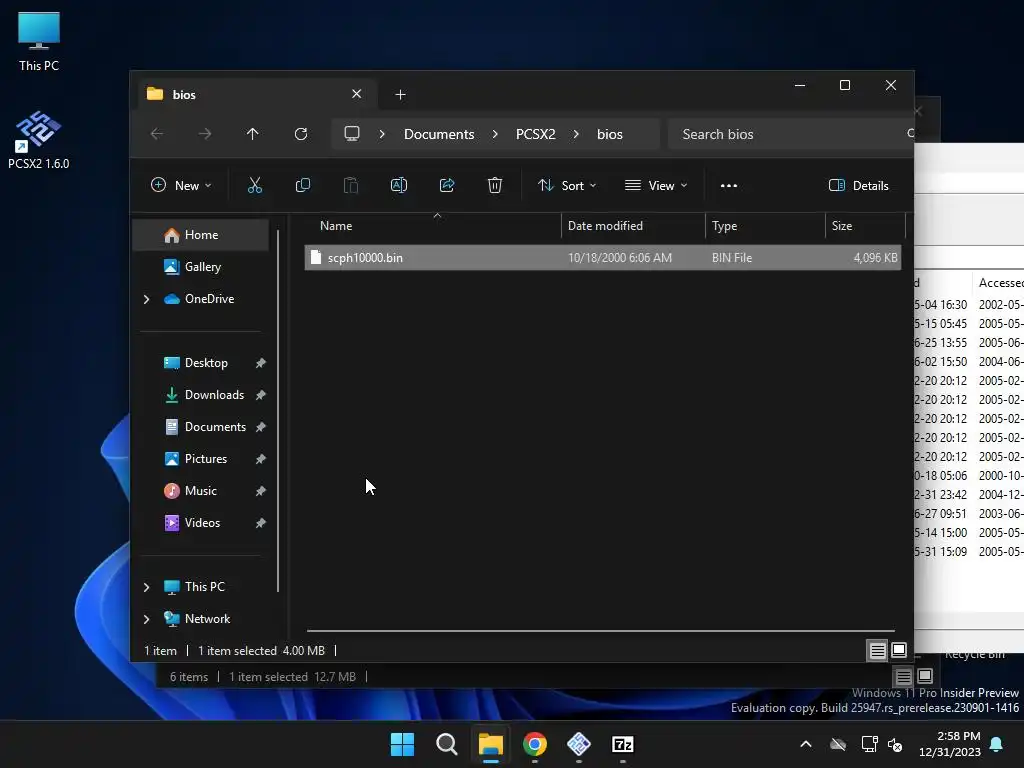This screenshot has height=768, width=1024.
Task: Add a new Explorer tab
Action: pyautogui.click(x=400, y=95)
